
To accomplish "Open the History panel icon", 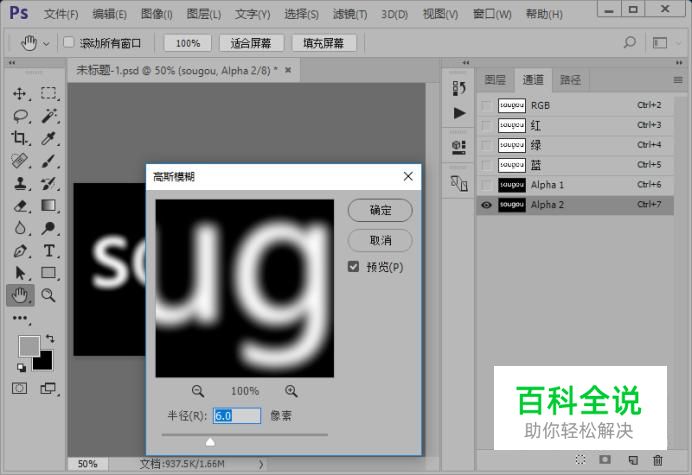I will point(459,88).
